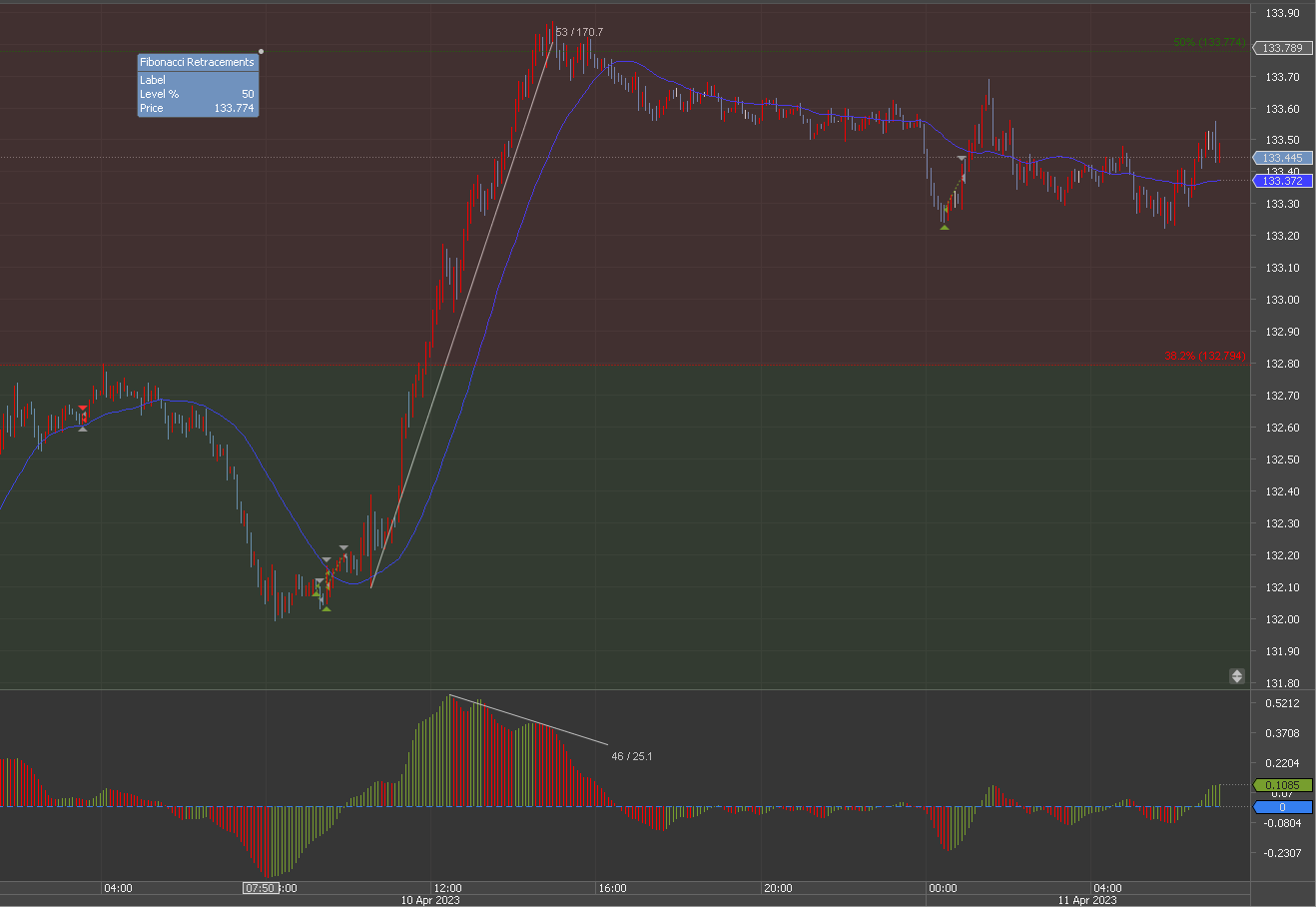Viewport: 1316px width, 907px height.
Task: Click the Fibonacci Retracements tooltip header
Action: point(197,62)
